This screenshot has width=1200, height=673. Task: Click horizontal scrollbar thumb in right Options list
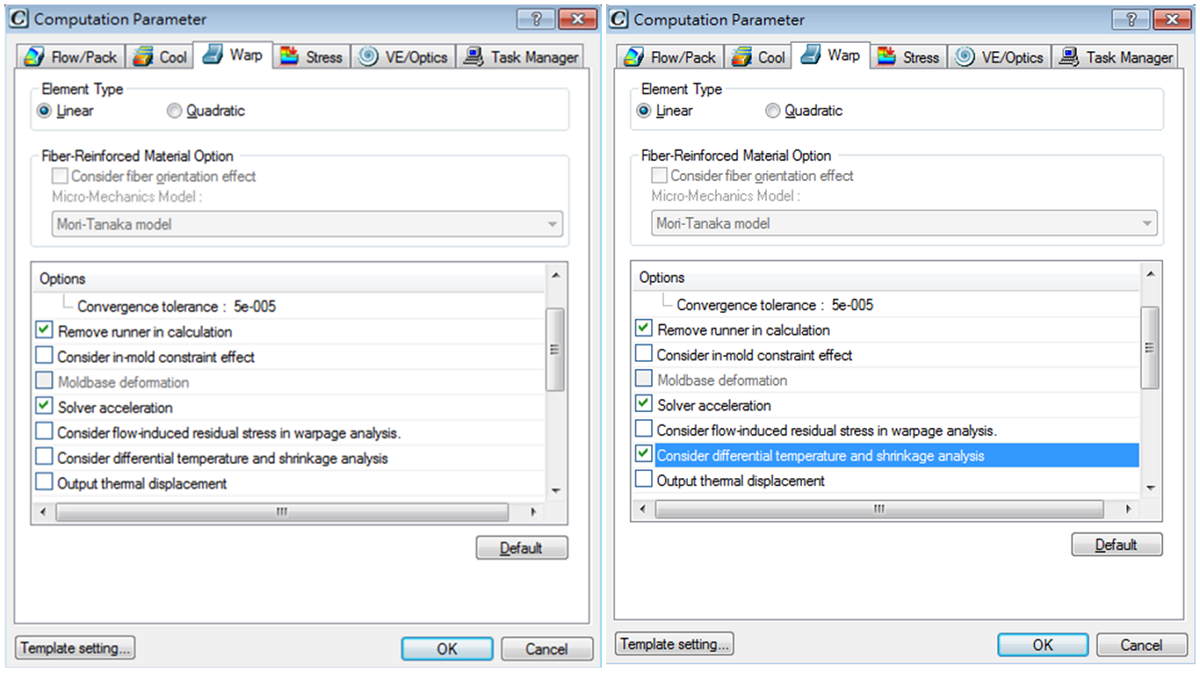click(879, 508)
